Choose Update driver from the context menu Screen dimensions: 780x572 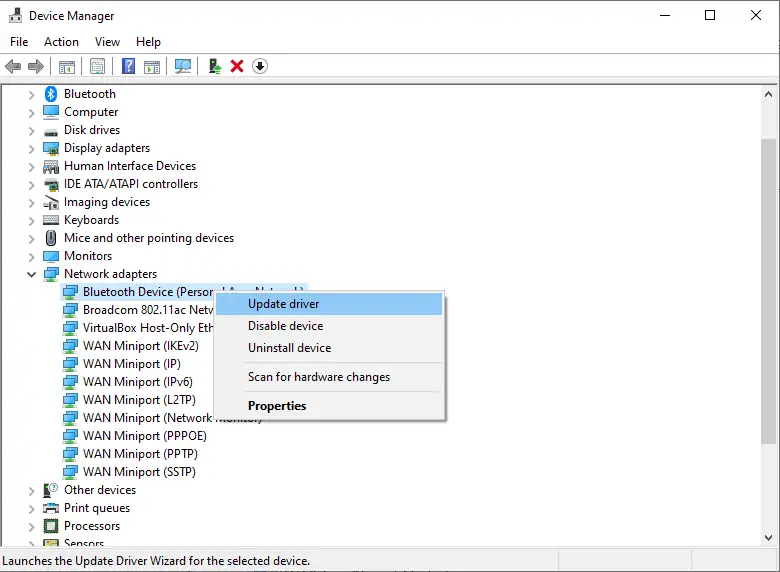329,304
